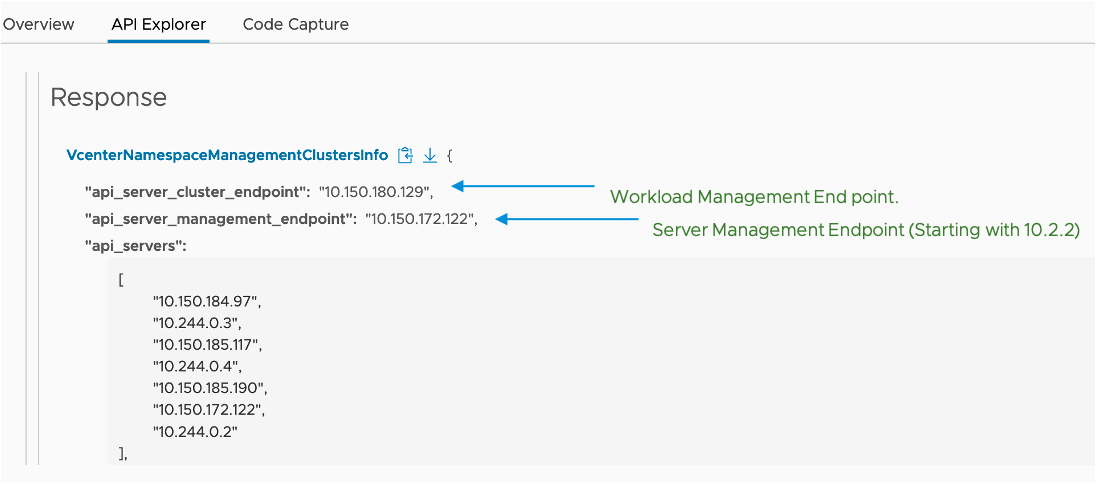The image size is (1110, 483).
Task: Switch to the Code Capture tab
Action: pyautogui.click(x=296, y=24)
